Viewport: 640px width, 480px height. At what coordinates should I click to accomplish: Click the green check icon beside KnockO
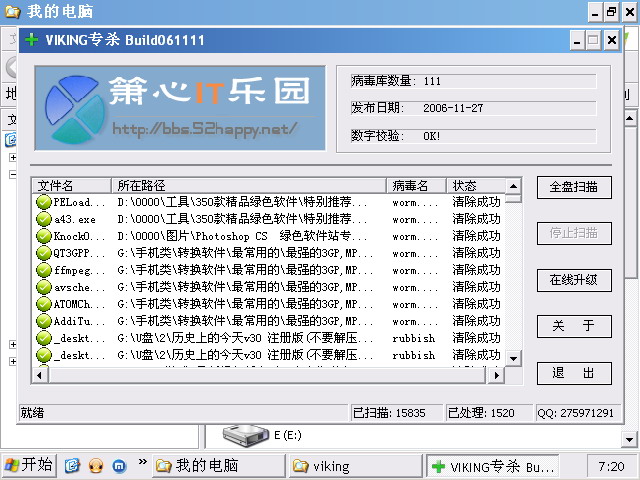pyautogui.click(x=44, y=236)
